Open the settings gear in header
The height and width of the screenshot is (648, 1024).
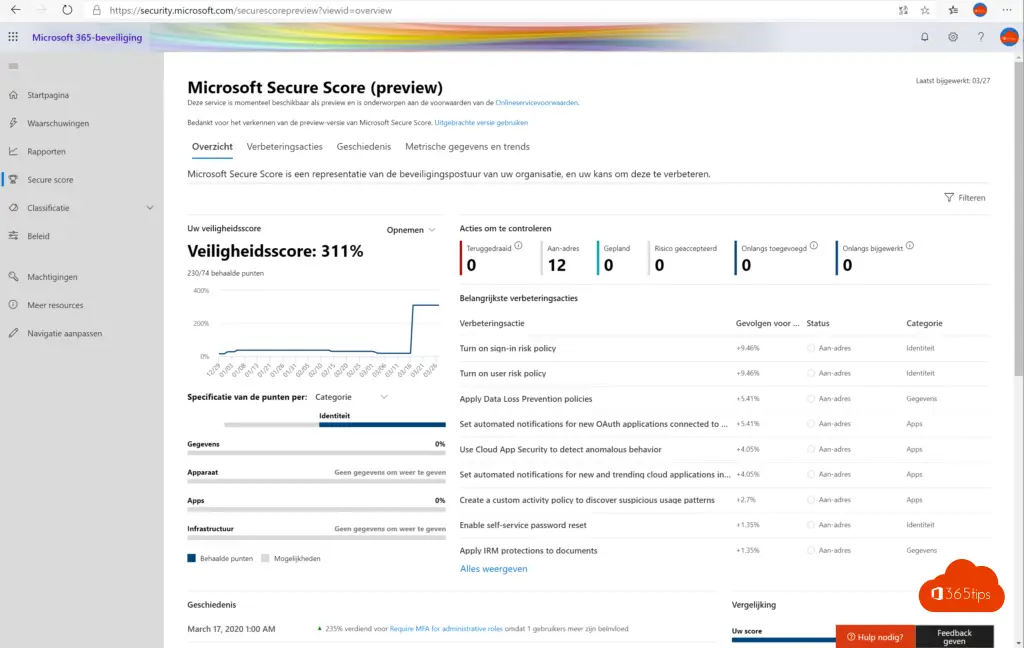click(x=953, y=37)
